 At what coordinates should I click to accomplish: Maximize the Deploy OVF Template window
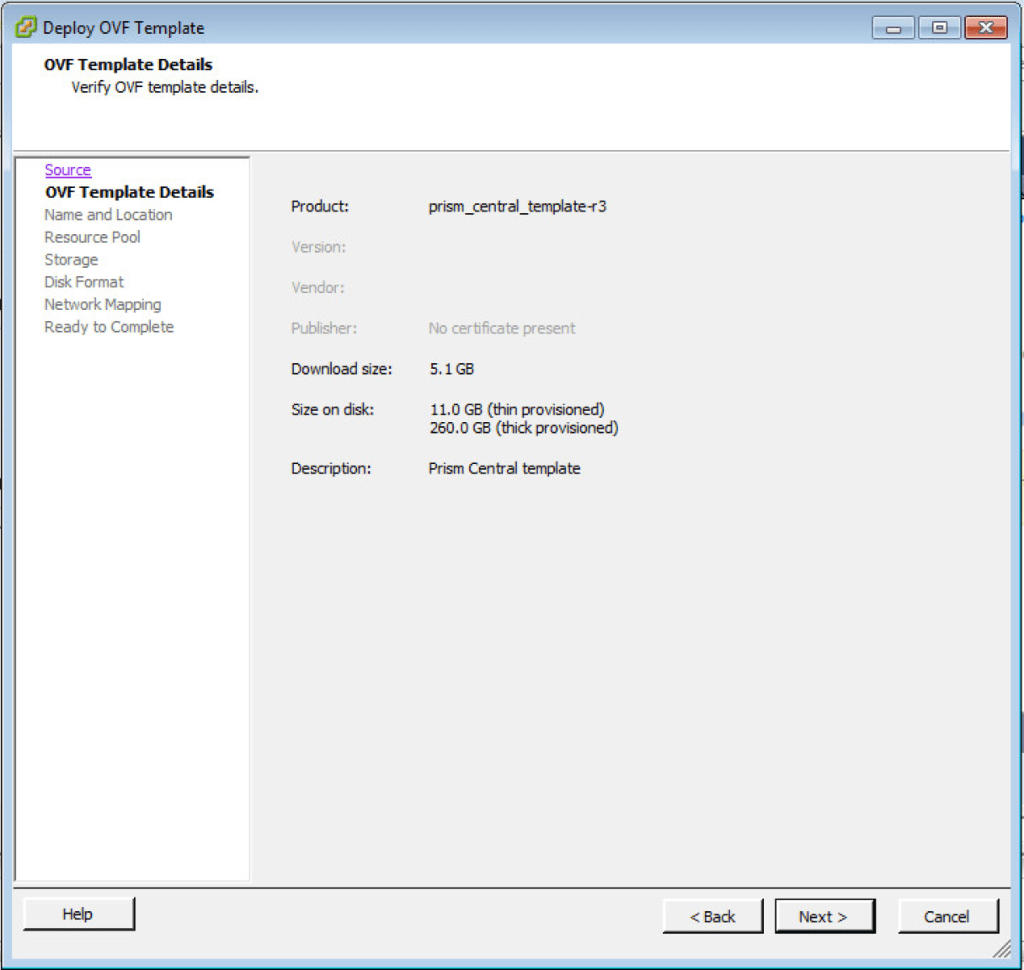point(939,27)
